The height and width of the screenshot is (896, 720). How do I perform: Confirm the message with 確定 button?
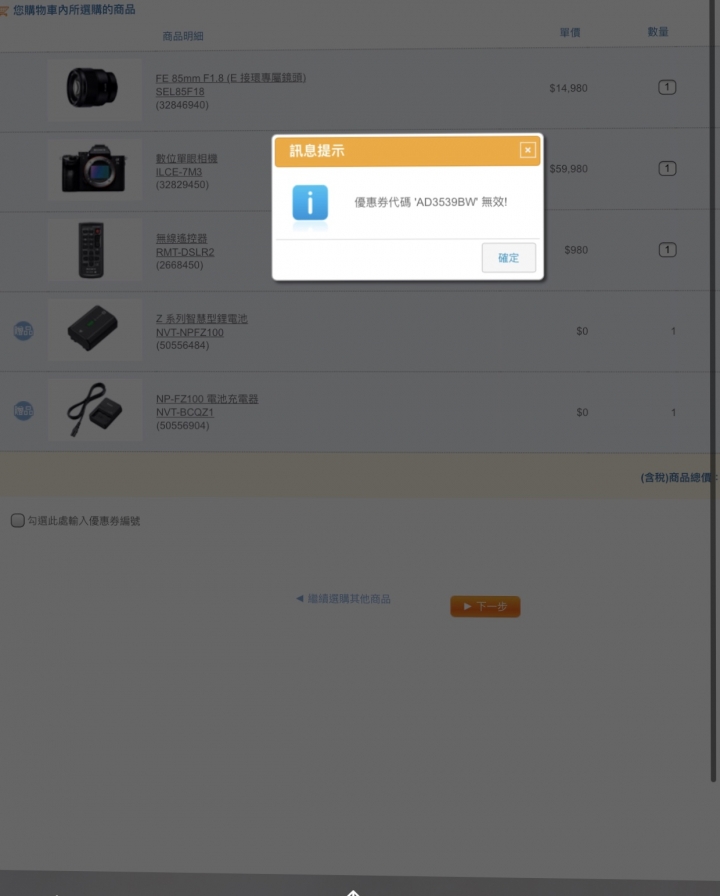tap(509, 258)
